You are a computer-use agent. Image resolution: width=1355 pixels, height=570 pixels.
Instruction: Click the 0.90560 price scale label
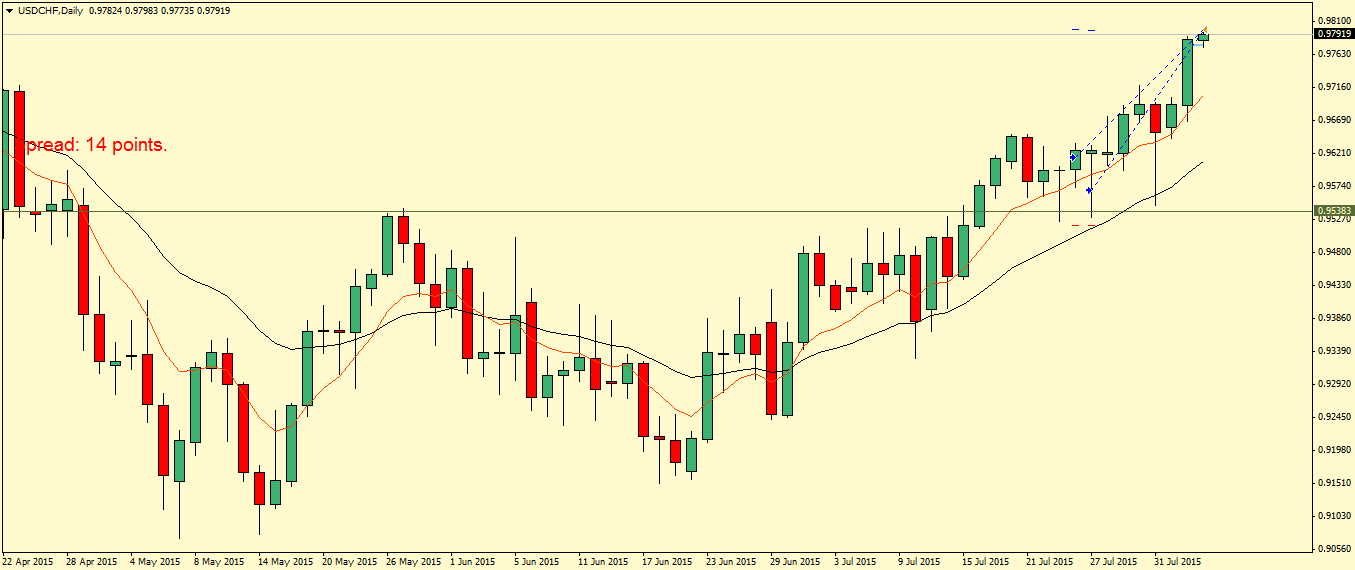coord(1335,548)
